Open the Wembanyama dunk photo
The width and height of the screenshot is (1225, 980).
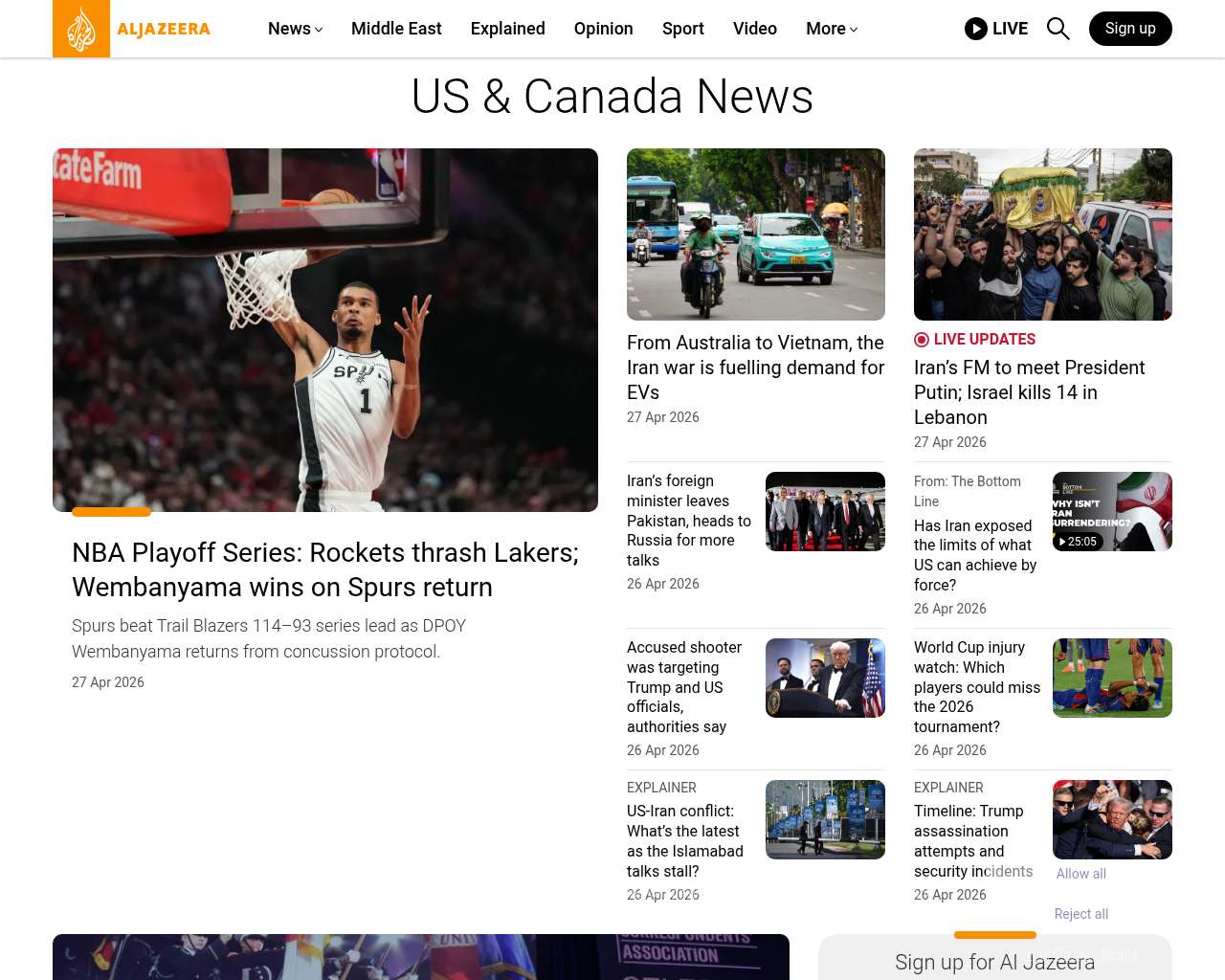click(x=325, y=330)
